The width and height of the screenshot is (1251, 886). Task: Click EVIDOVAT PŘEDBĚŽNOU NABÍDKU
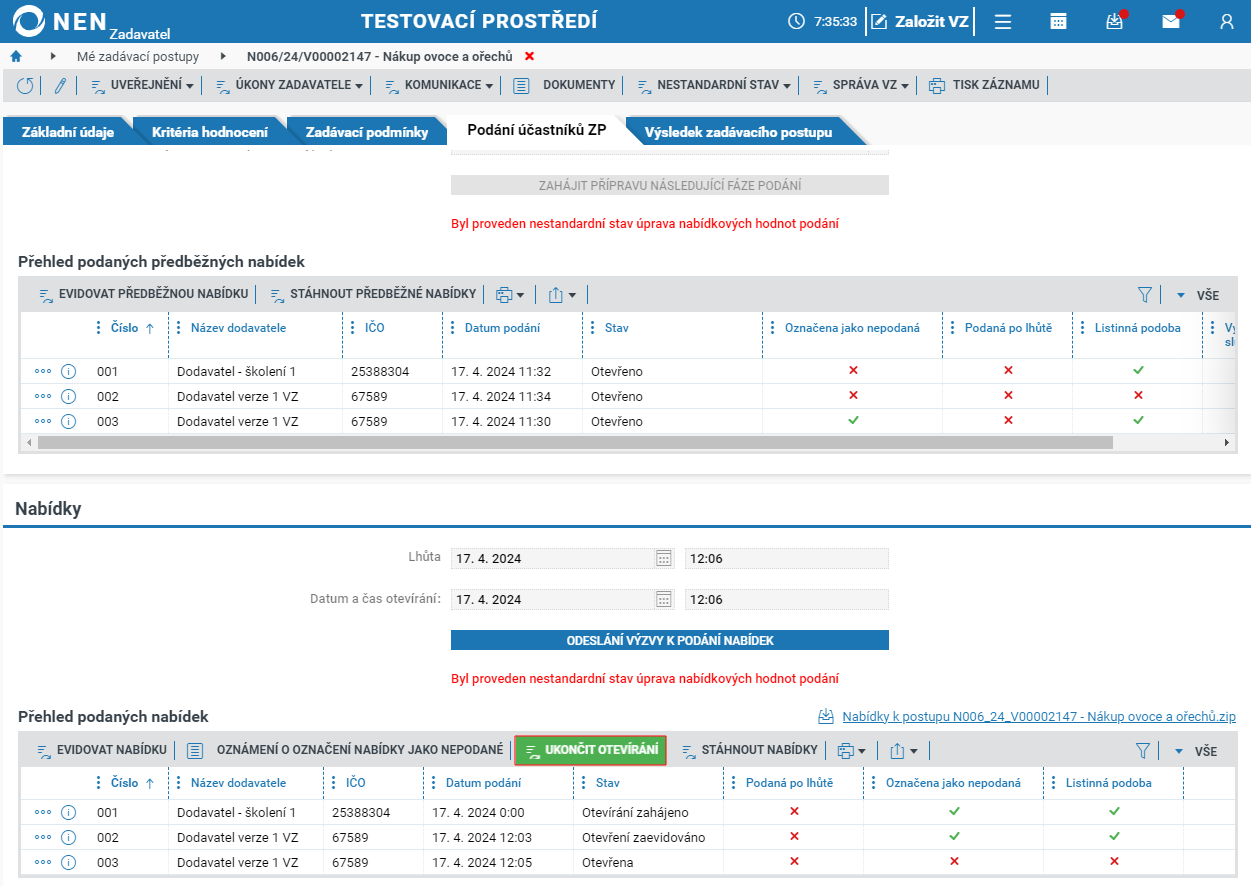[x=143, y=295]
